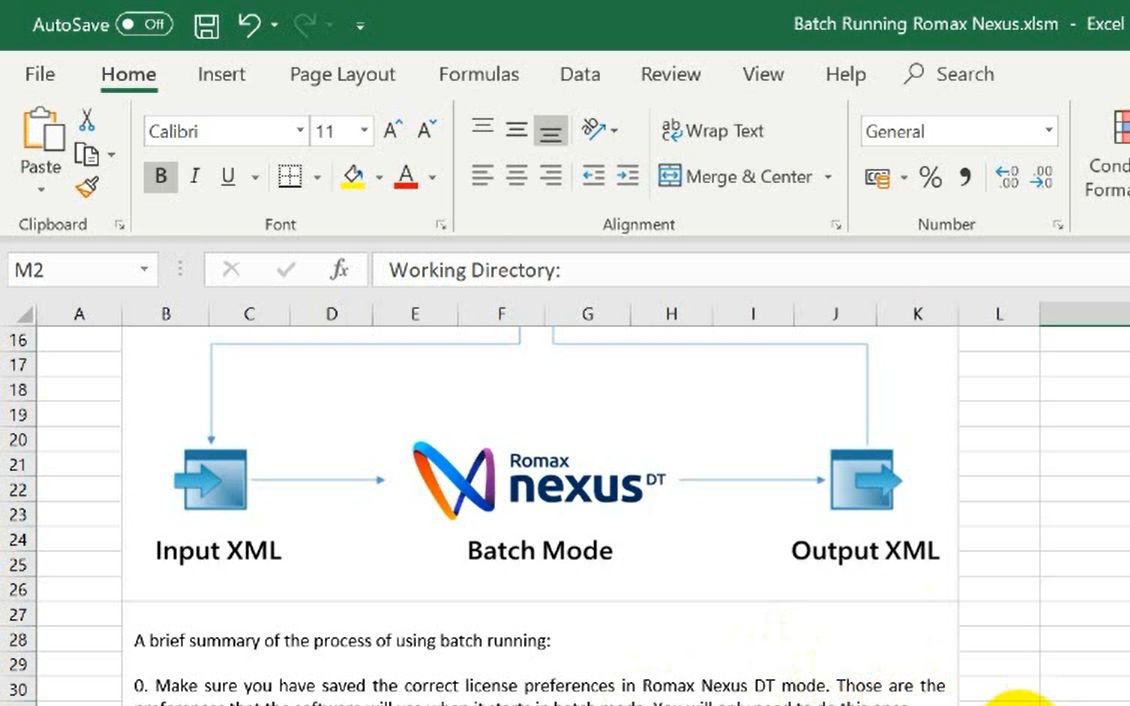Image resolution: width=1130 pixels, height=706 pixels.
Task: Click Center horizontal align icon
Action: [x=516, y=176]
